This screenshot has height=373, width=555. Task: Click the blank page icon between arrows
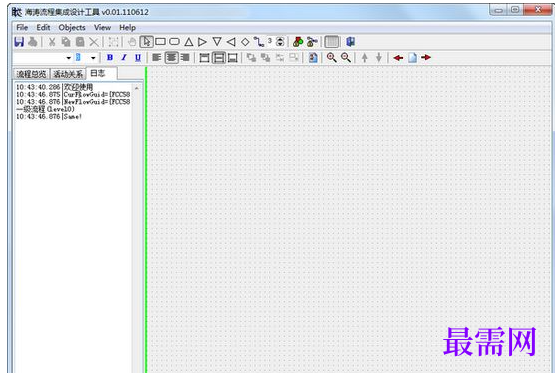pyautogui.click(x=412, y=57)
